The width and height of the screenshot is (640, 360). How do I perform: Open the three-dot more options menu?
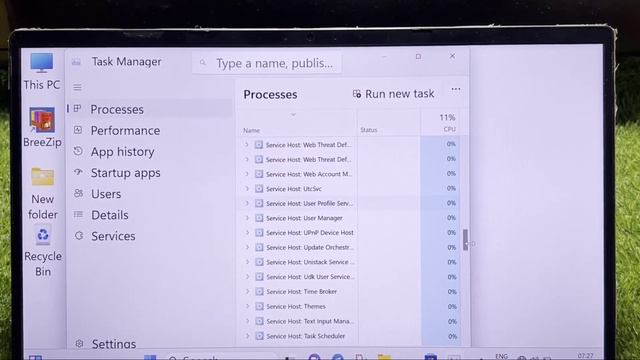[456, 89]
